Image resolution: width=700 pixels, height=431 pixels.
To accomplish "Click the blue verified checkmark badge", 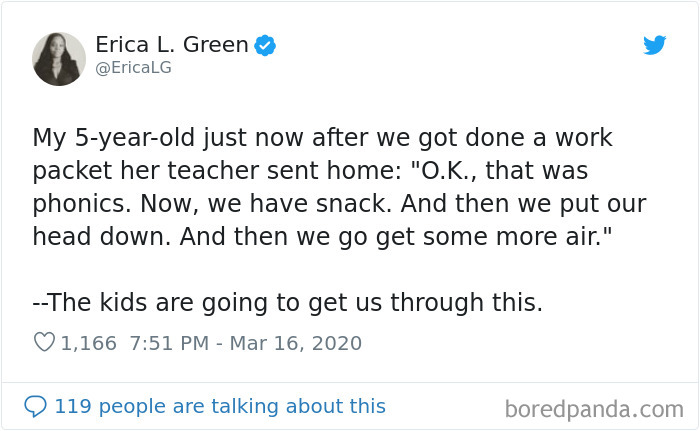I will click(265, 45).
